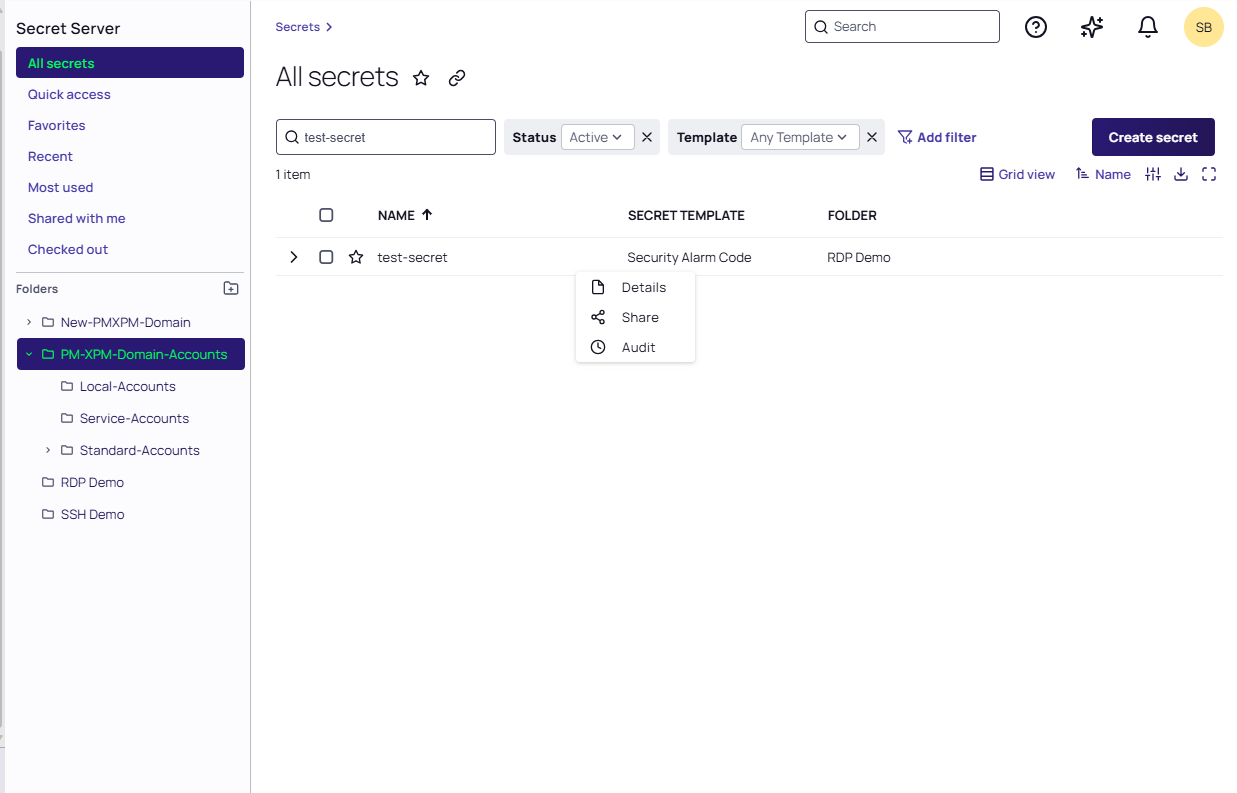Click the RDP Demo folder cell in the table
The height and width of the screenshot is (793, 1237).
pos(859,257)
